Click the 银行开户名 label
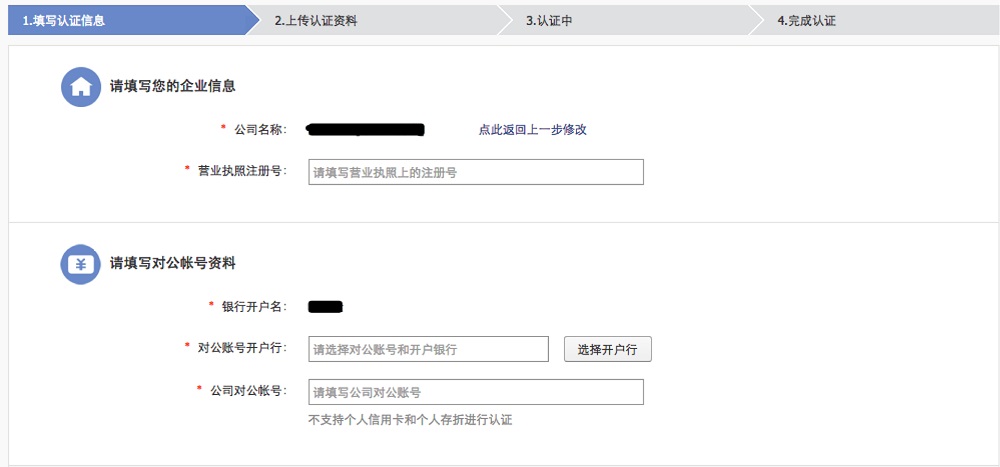 pyautogui.click(x=254, y=306)
